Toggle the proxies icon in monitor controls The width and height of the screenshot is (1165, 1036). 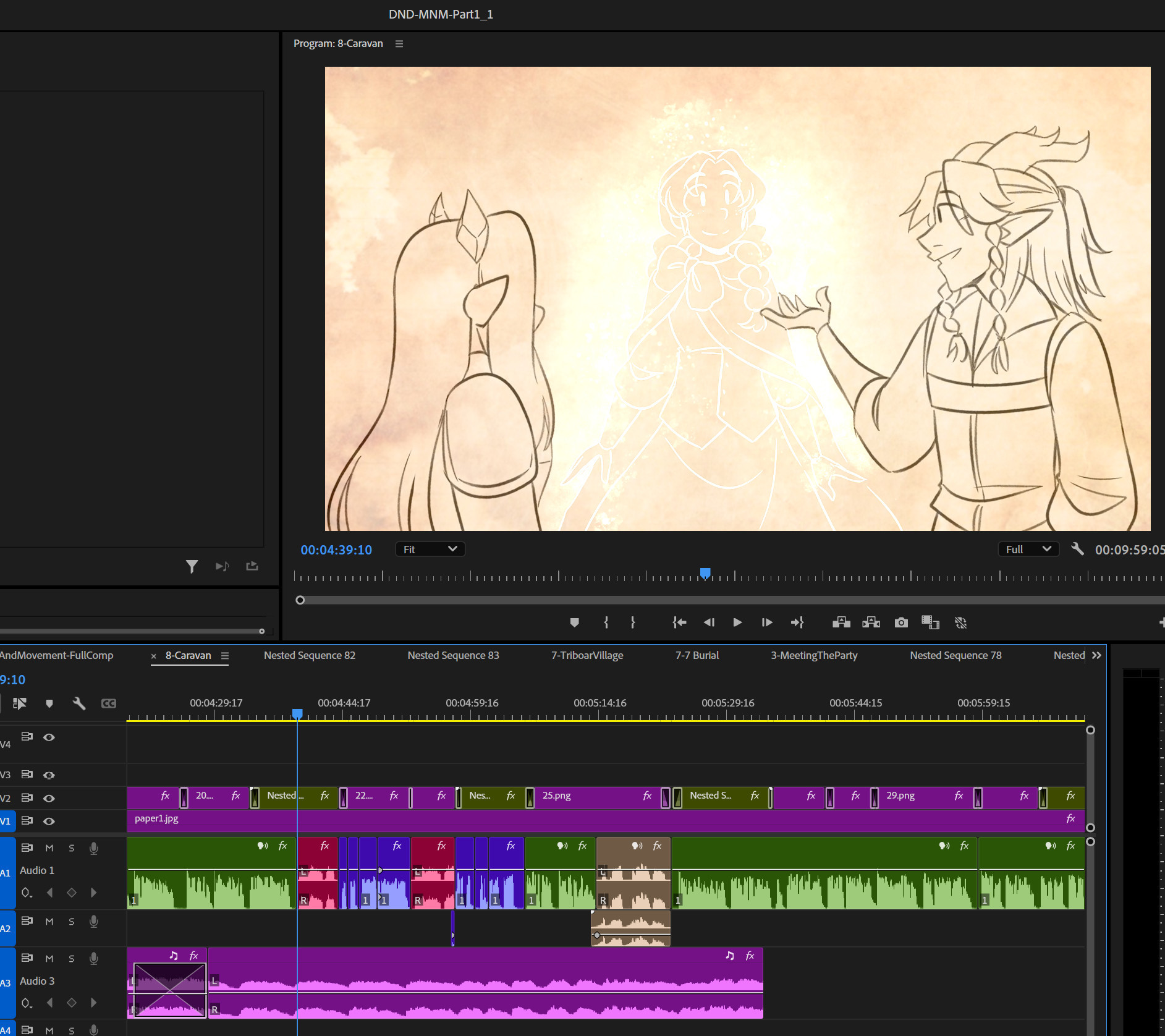click(x=960, y=622)
